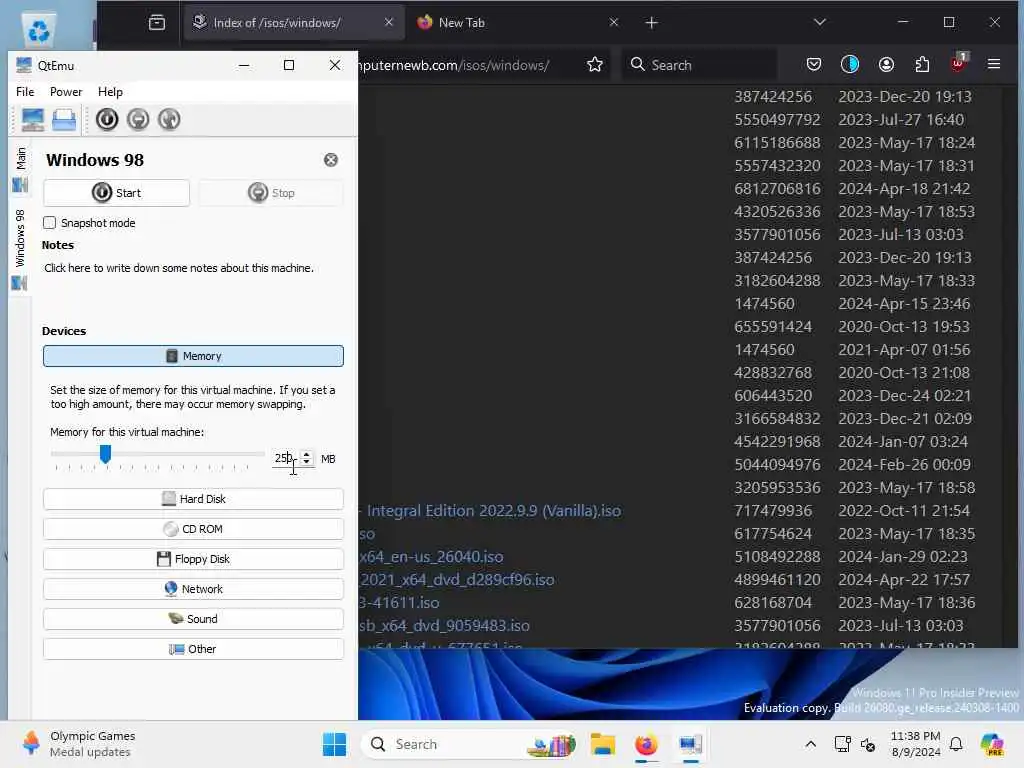Close the Windows 98 machine tab with the round X
Screen dimensions: 1024x768
pos(331,160)
